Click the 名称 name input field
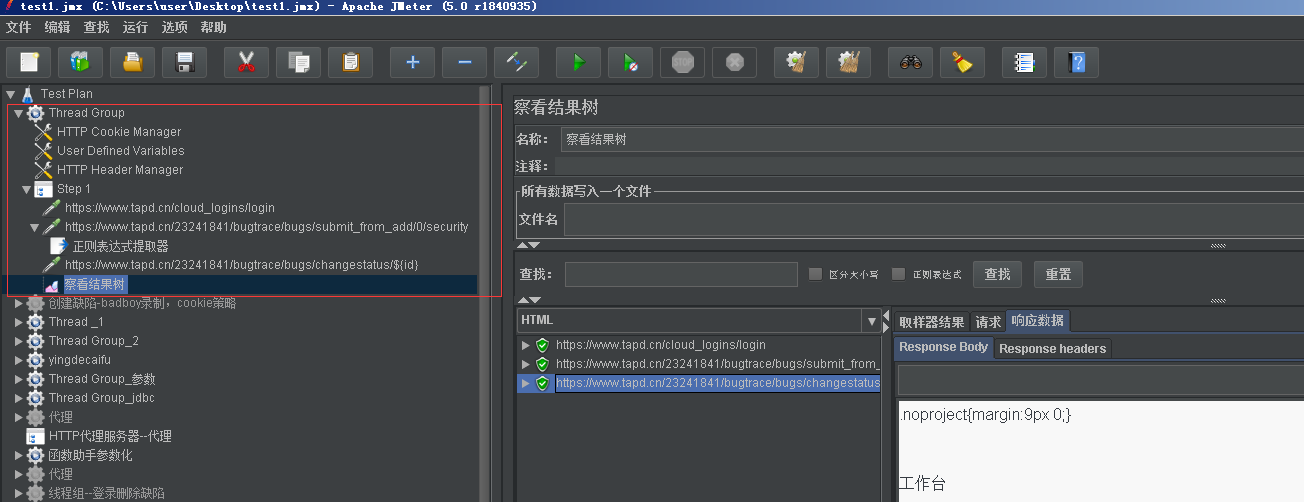The image size is (1304, 502). (x=930, y=140)
